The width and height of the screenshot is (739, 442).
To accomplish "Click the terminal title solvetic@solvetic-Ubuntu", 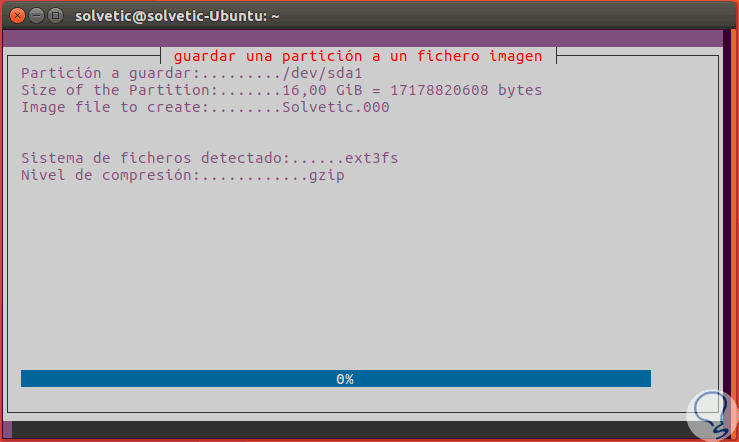I will (x=177, y=16).
